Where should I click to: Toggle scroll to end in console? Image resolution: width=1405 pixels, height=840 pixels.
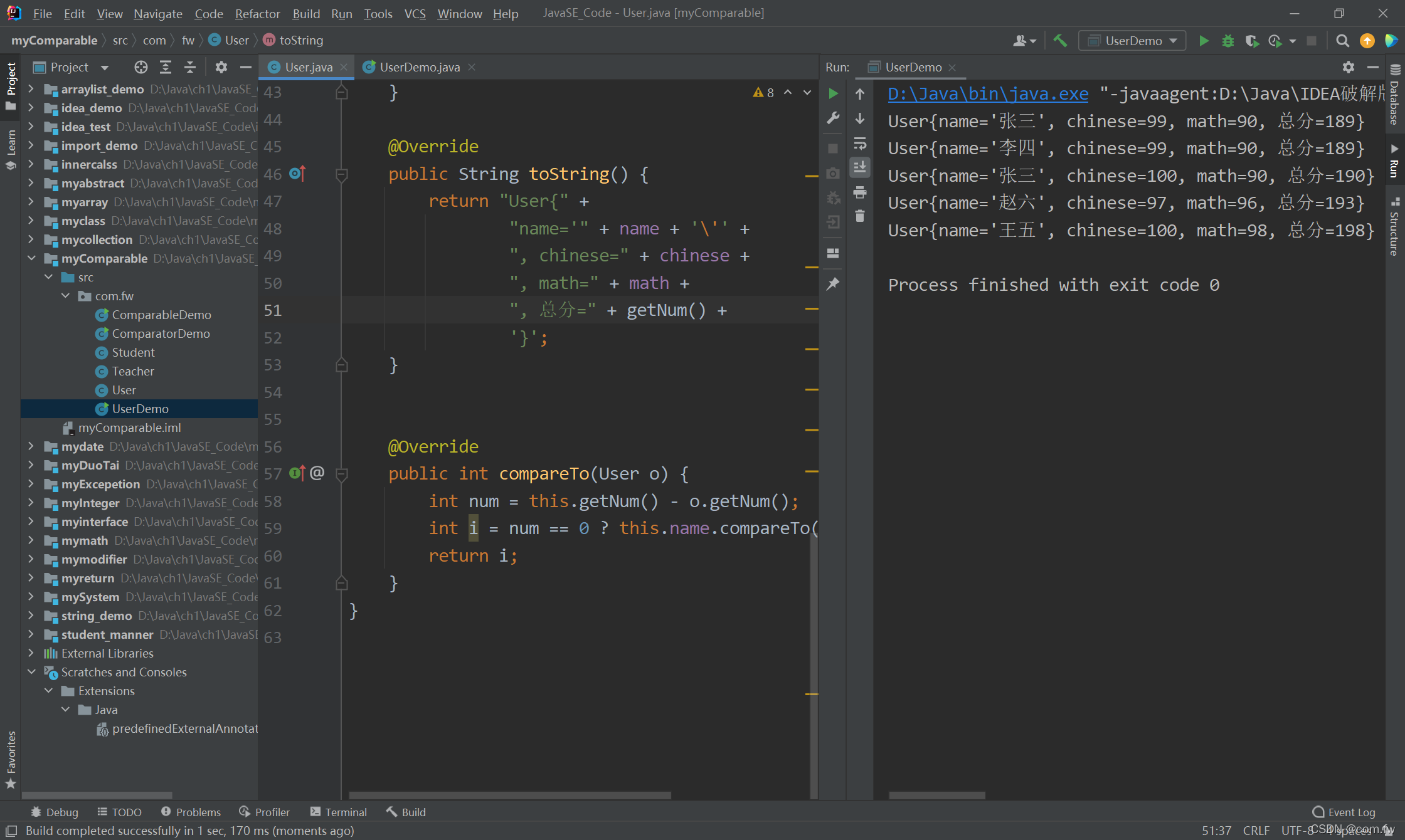pos(860,167)
